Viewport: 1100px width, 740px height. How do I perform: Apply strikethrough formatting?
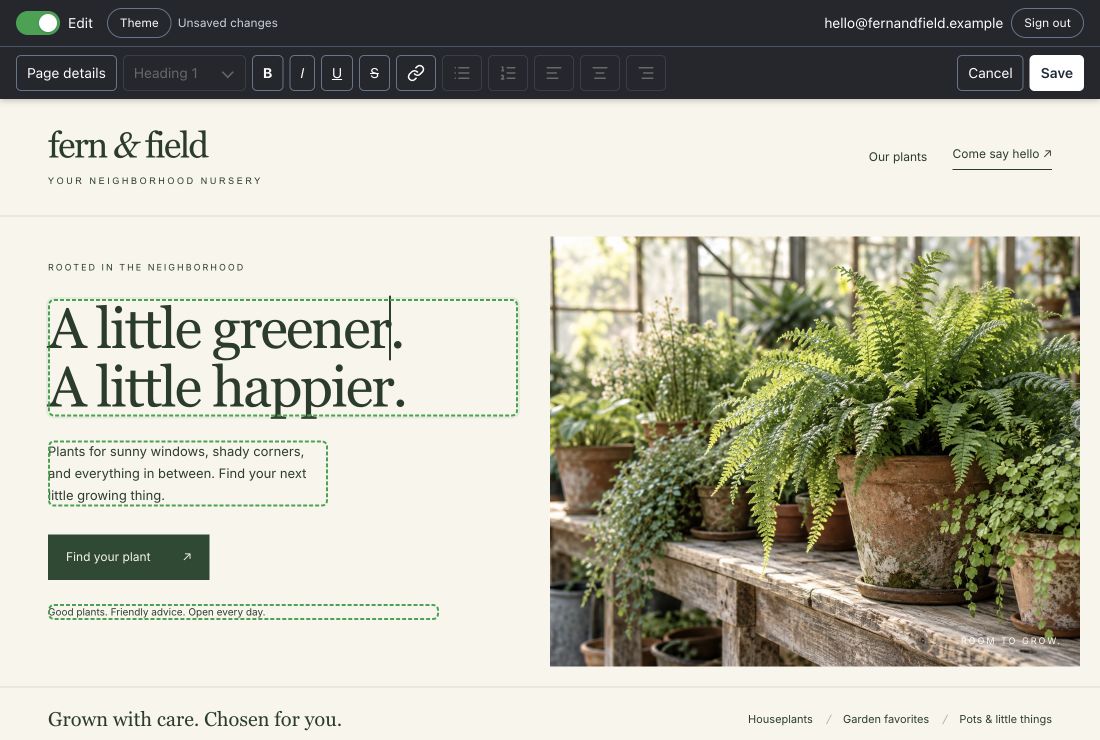tap(374, 73)
